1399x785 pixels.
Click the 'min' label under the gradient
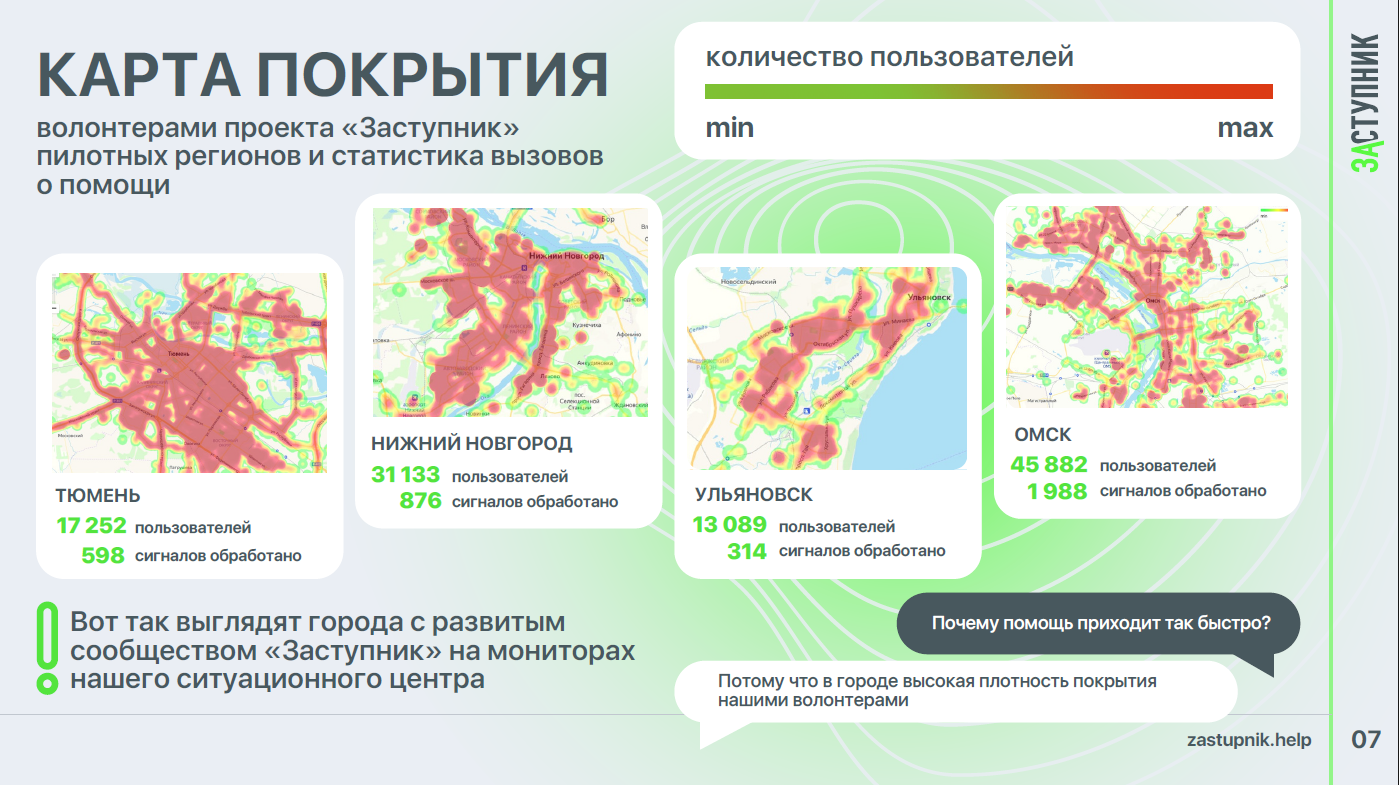pyautogui.click(x=730, y=128)
